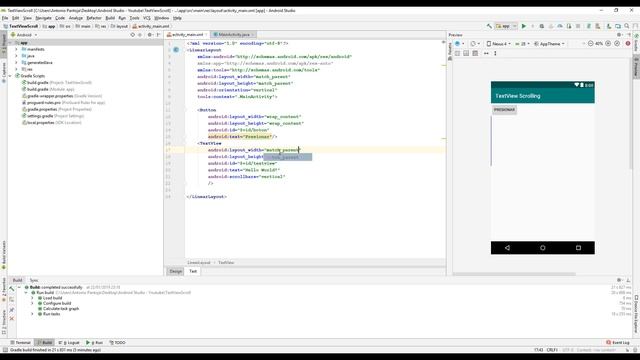Screen dimensions: 640x360
Task: Expand the res folder in project tree
Action: click(x=16, y=69)
